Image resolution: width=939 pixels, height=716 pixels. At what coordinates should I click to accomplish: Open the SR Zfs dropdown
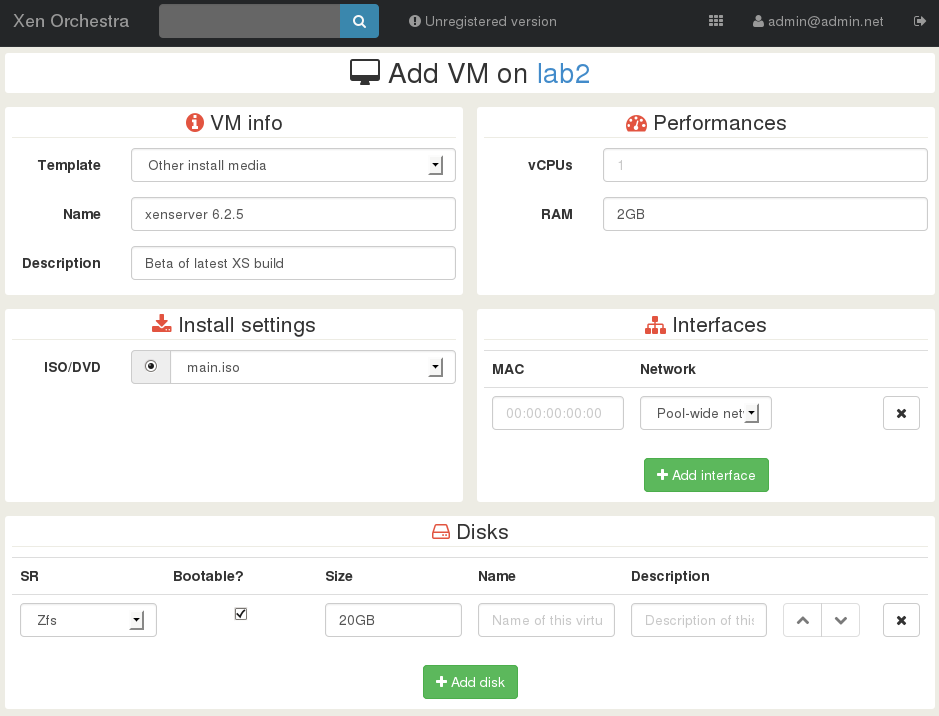tap(89, 620)
